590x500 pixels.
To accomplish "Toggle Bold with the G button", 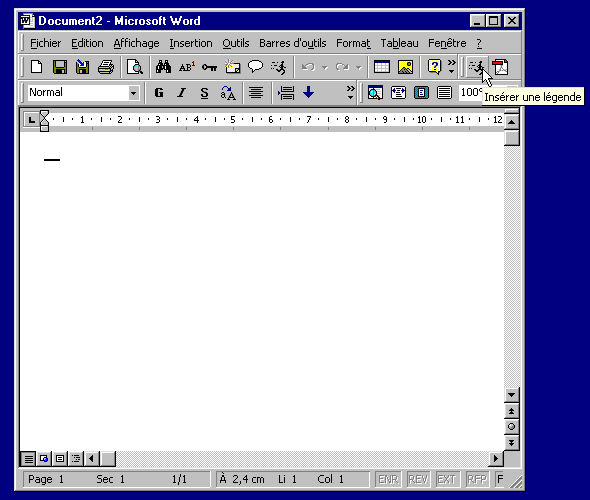I will [159, 93].
